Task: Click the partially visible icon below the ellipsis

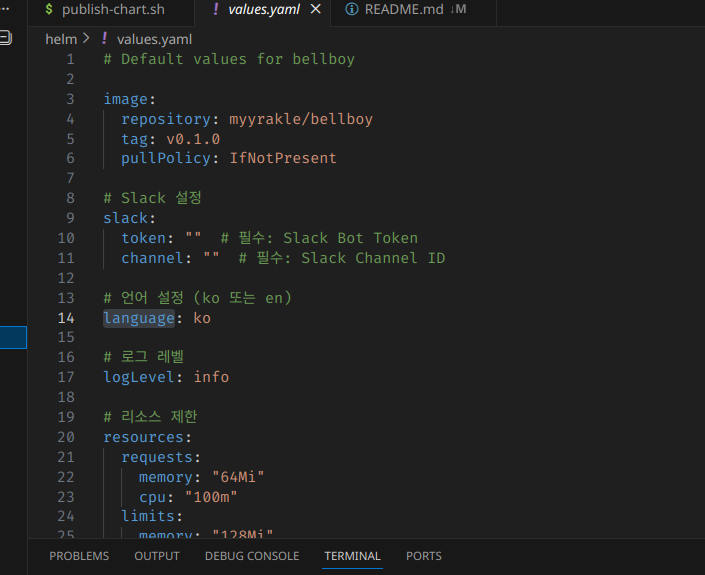Action: click(x=5, y=38)
